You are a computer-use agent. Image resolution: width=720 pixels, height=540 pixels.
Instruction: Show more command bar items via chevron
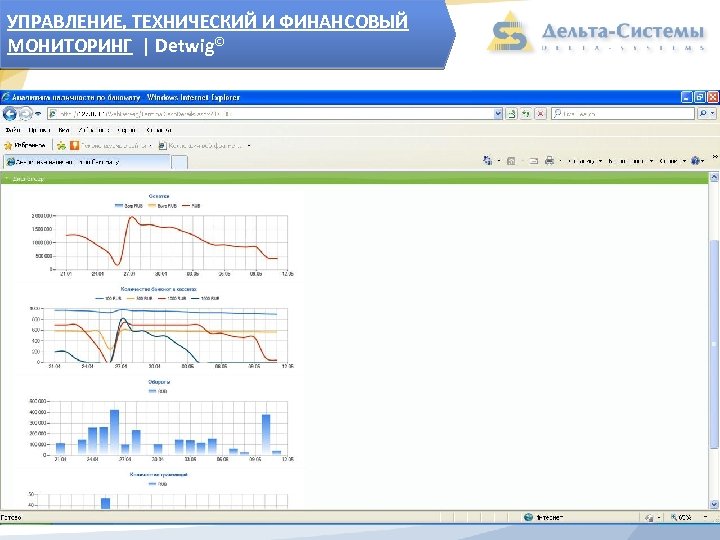pyautogui.click(x=715, y=158)
